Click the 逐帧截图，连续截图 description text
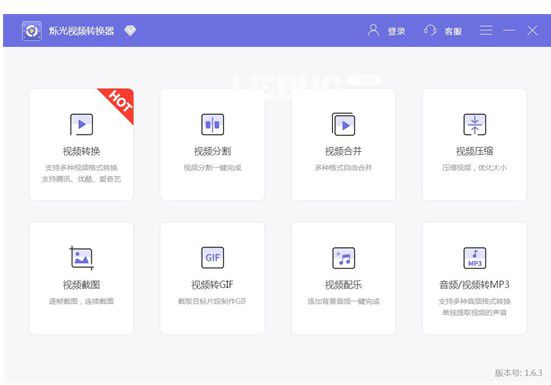The image size is (551, 385). tap(82, 301)
